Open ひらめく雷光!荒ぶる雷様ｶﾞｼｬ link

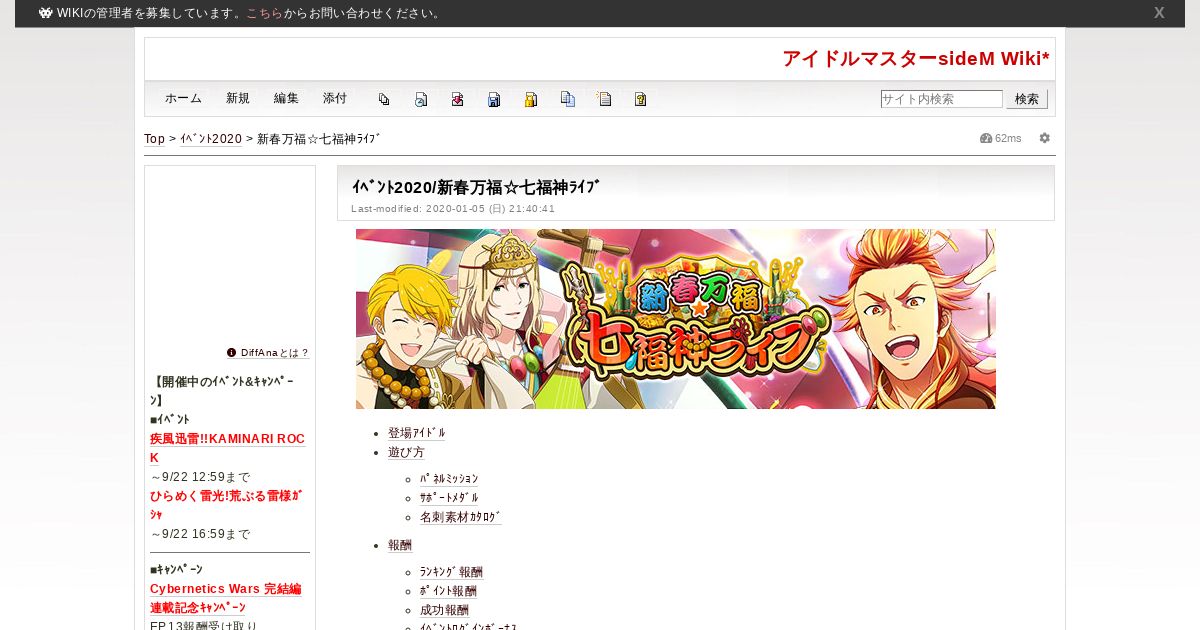click(x=226, y=505)
